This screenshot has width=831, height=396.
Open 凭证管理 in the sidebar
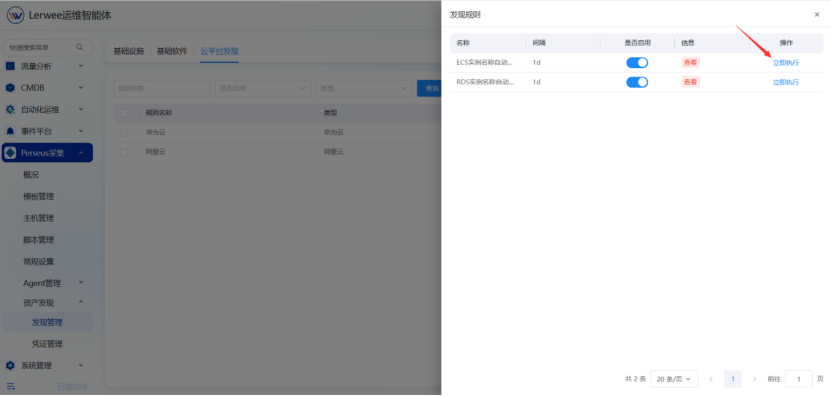tap(47, 344)
